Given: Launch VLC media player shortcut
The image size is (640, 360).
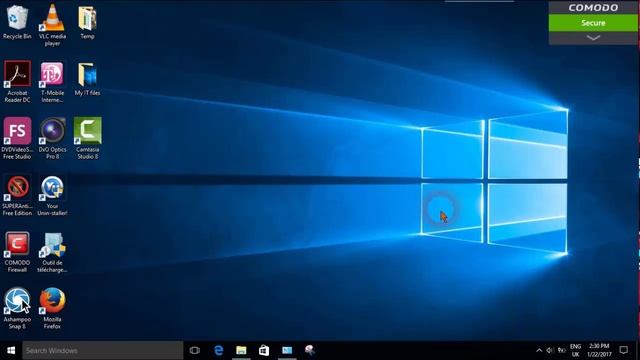Looking at the screenshot, I should [53, 25].
